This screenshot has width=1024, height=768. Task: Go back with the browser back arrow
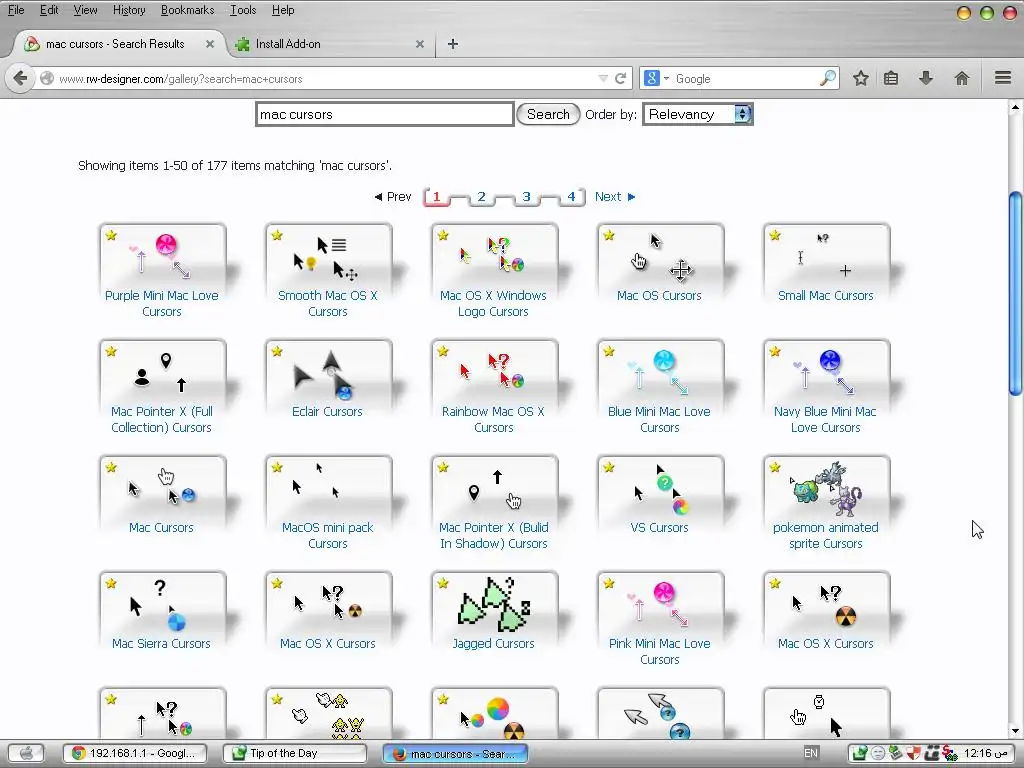click(20, 78)
